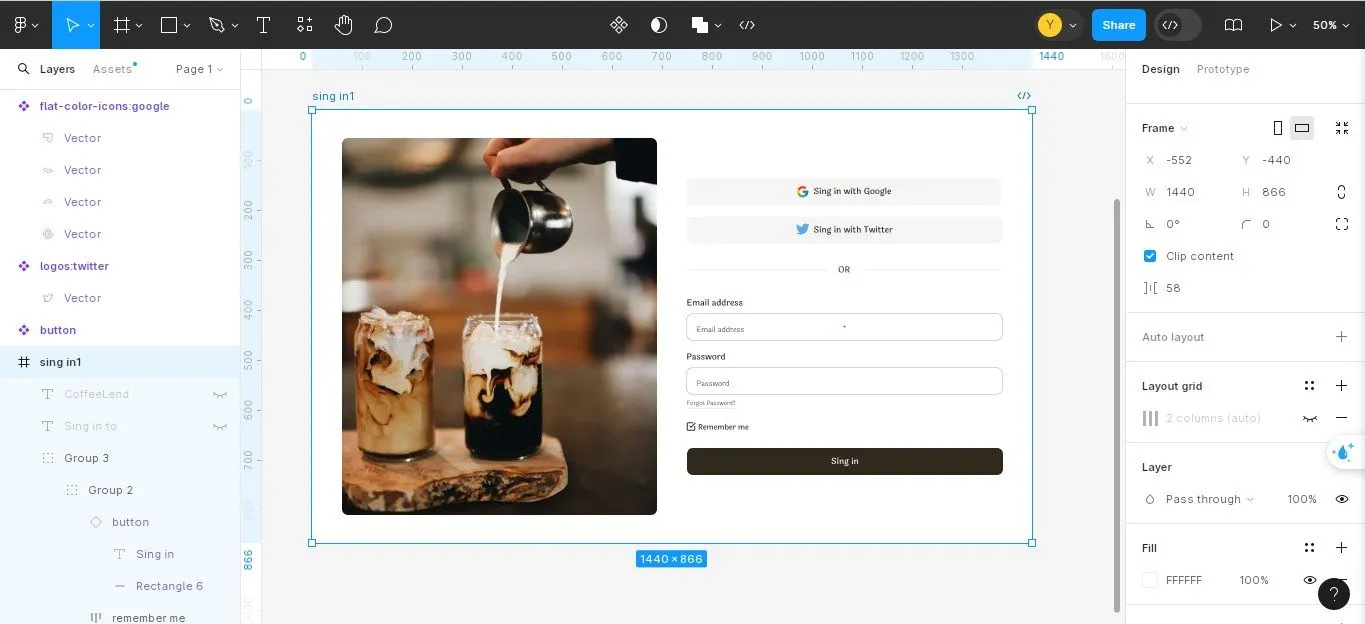Hide the layer using Pass through eye toggle

1341,499
